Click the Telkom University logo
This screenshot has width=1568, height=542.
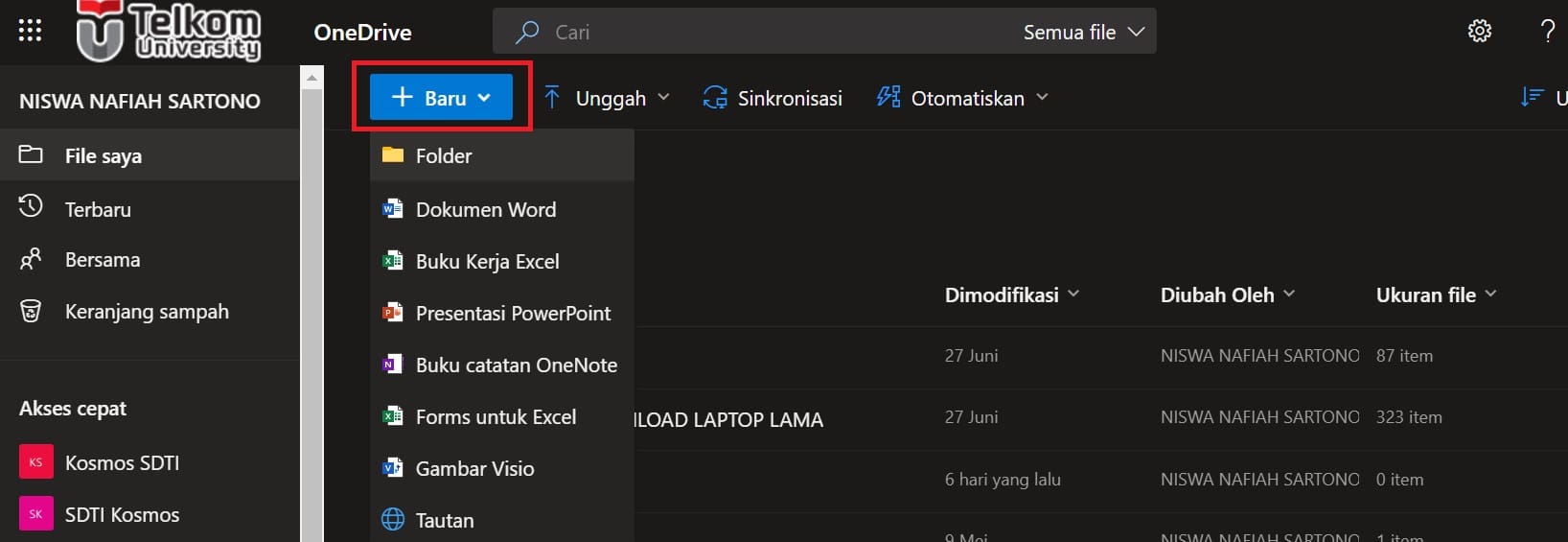(x=170, y=31)
